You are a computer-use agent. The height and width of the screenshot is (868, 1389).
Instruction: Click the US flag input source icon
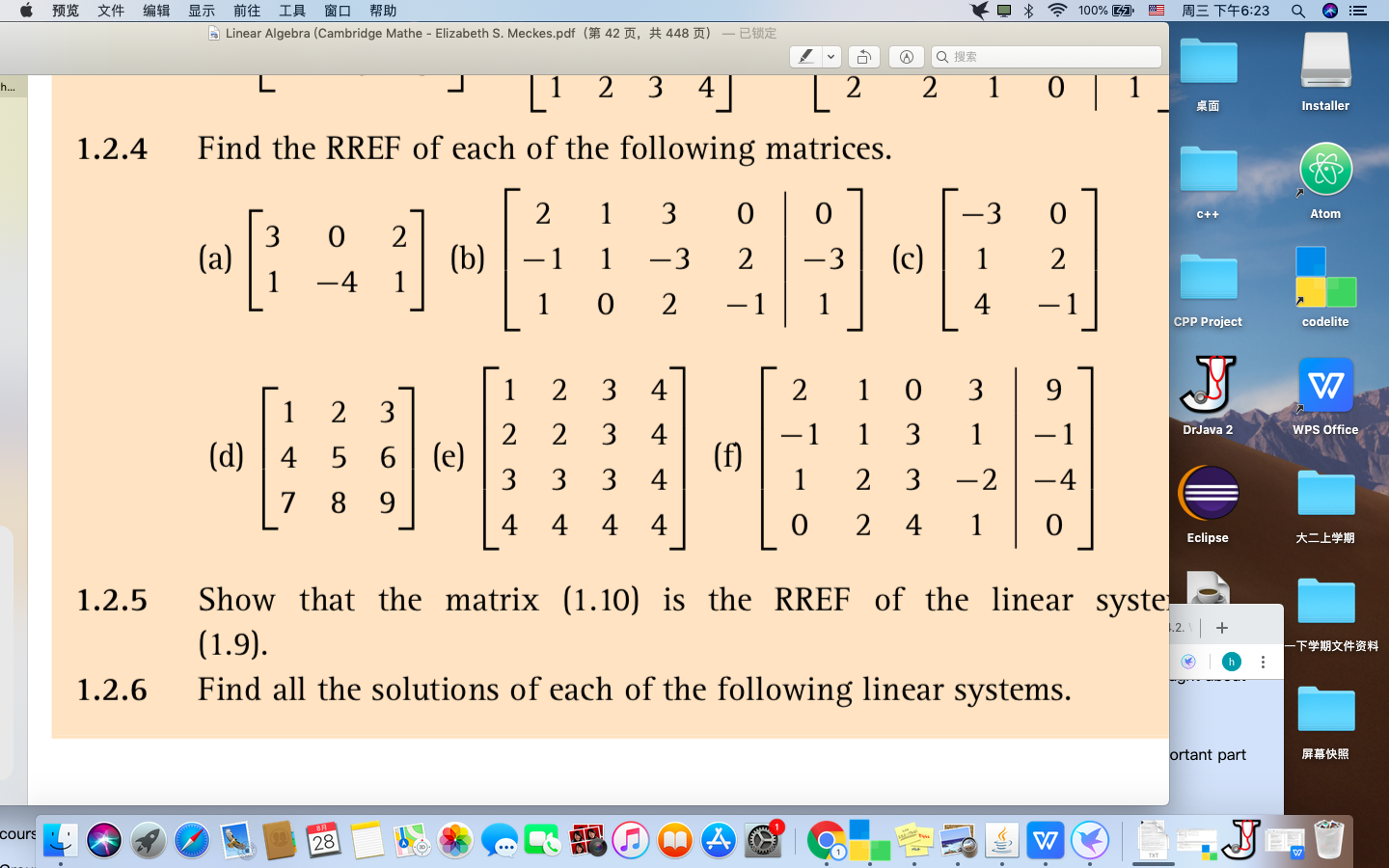[1157, 11]
